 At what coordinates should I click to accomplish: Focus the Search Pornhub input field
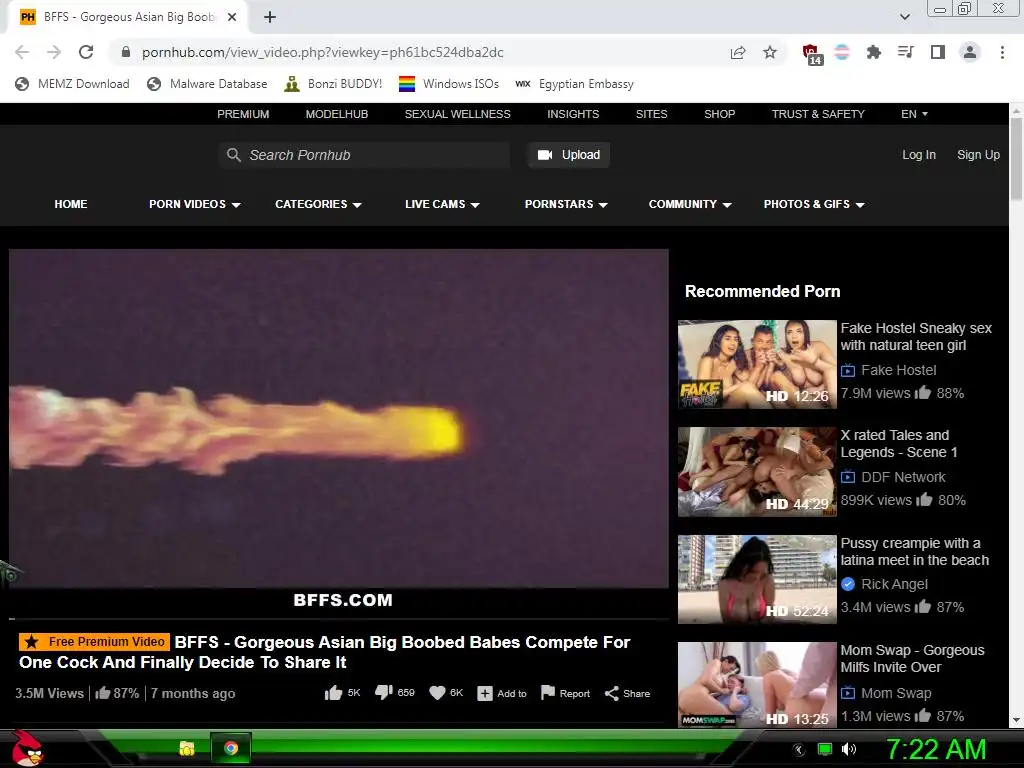(x=364, y=155)
